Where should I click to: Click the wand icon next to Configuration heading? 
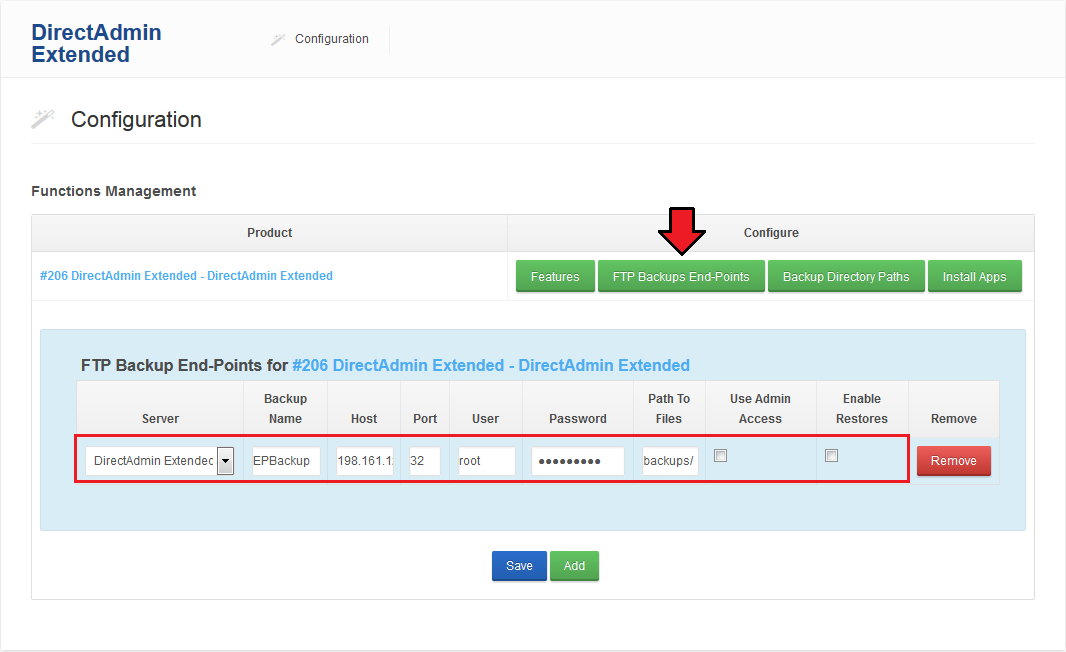click(x=42, y=119)
